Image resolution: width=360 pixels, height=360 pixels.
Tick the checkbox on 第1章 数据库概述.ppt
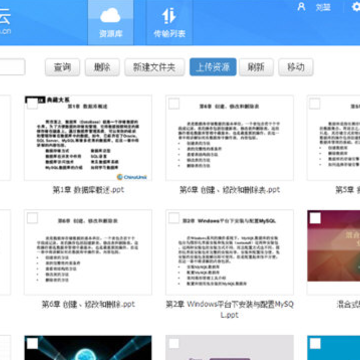[x=32, y=104]
